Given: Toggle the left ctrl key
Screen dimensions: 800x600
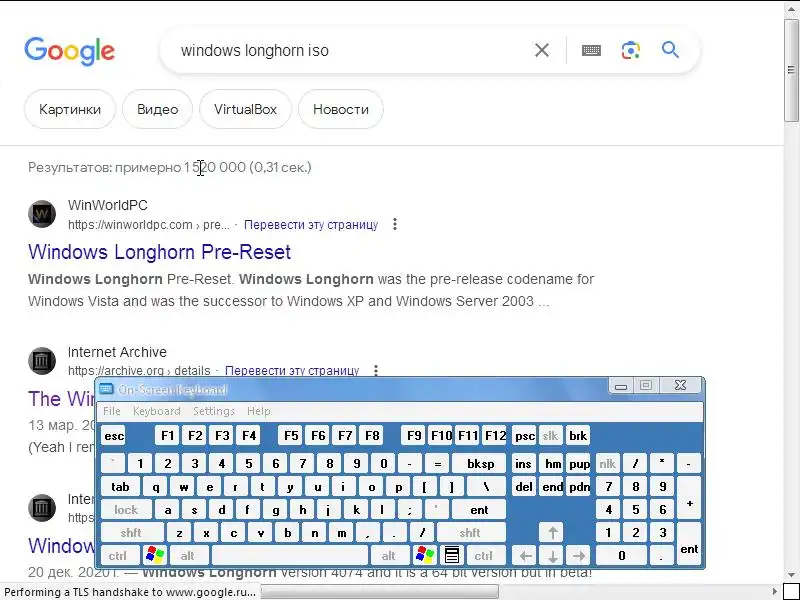Looking at the screenshot, I should tap(118, 555).
